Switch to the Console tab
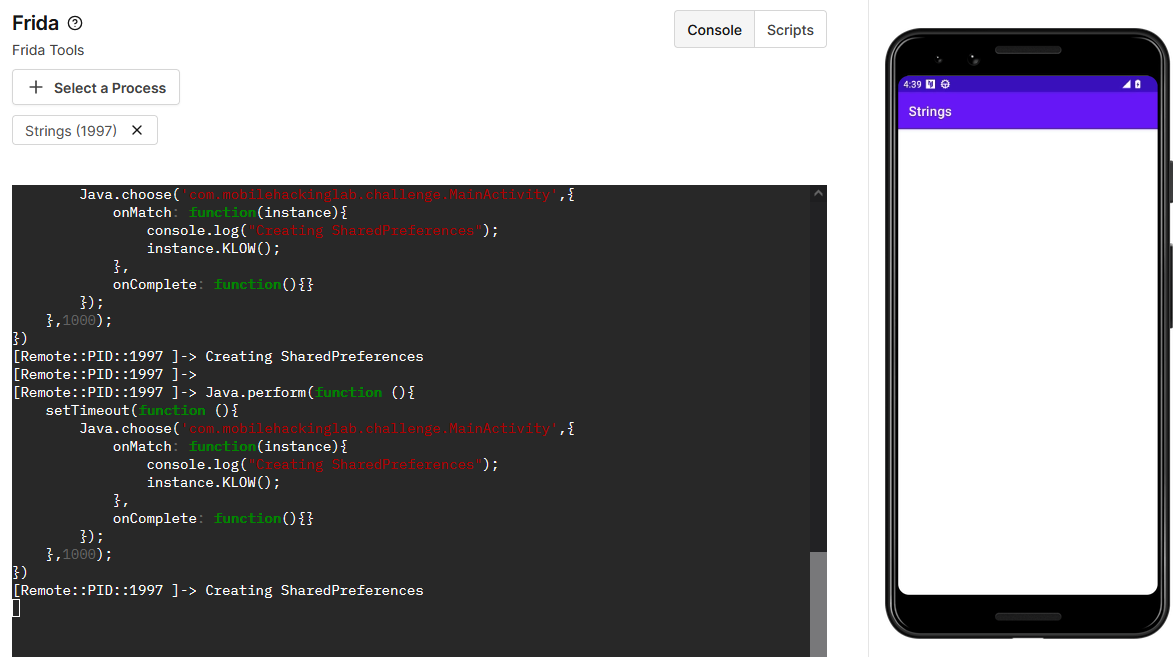This screenshot has width=1176, height=657. pyautogui.click(x=714, y=30)
